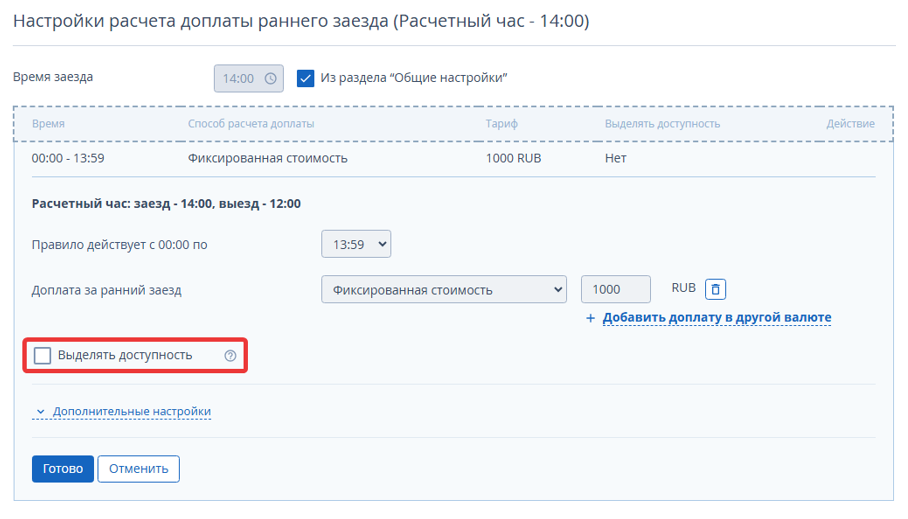Enable the Выделять доступность checkbox

pos(42,356)
